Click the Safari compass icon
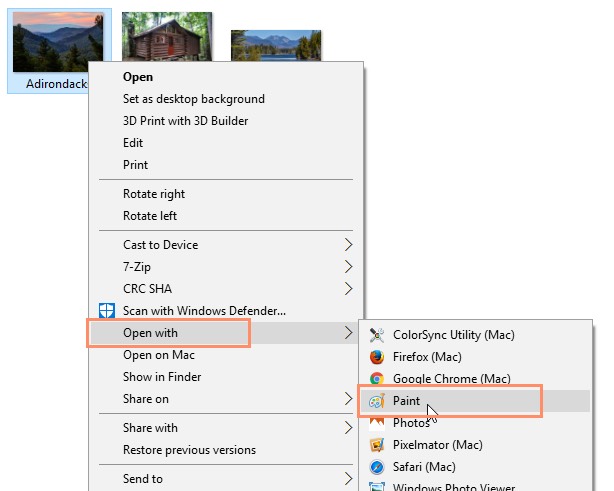Image resolution: width=614 pixels, height=491 pixels. tap(377, 466)
